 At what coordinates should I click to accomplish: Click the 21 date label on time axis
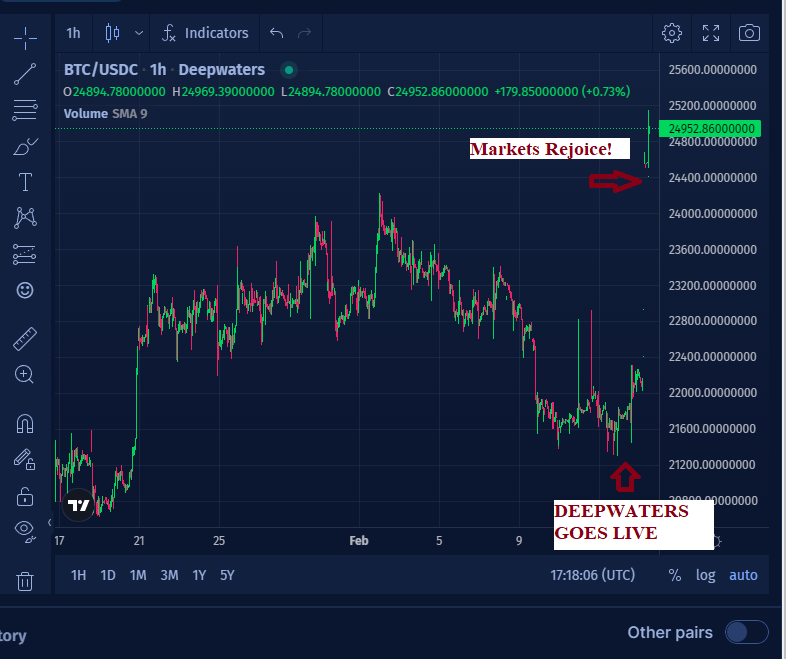(x=139, y=541)
